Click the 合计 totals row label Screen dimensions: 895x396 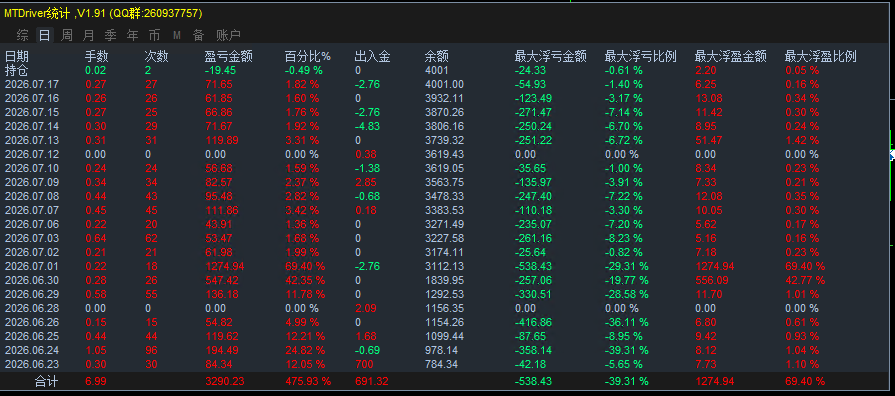coord(46,381)
